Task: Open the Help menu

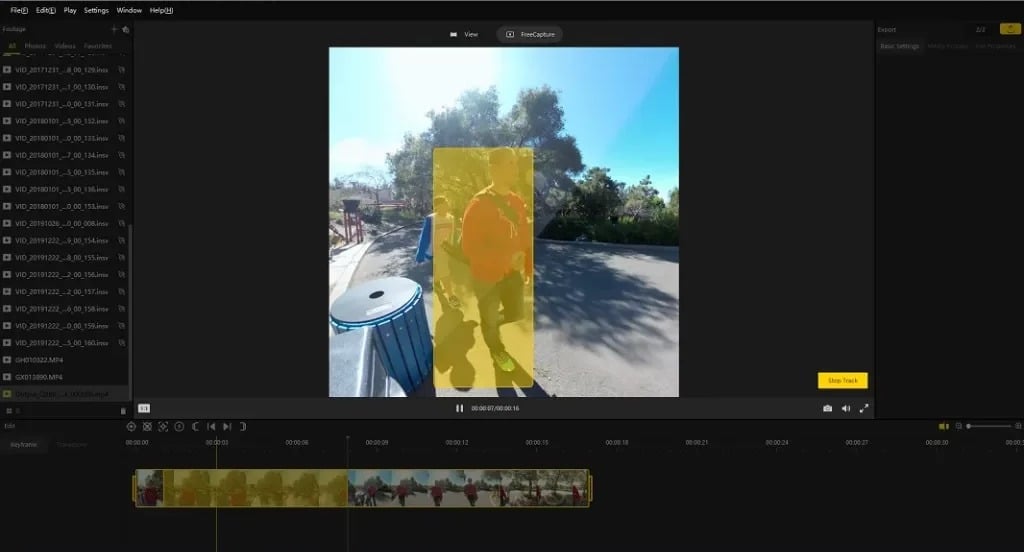Action: click(161, 10)
